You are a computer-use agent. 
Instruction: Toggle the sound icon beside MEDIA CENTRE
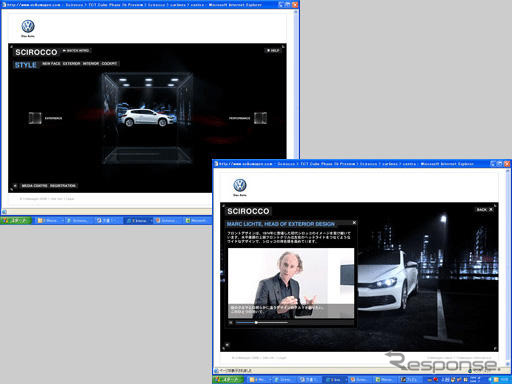pyautogui.click(x=15, y=186)
